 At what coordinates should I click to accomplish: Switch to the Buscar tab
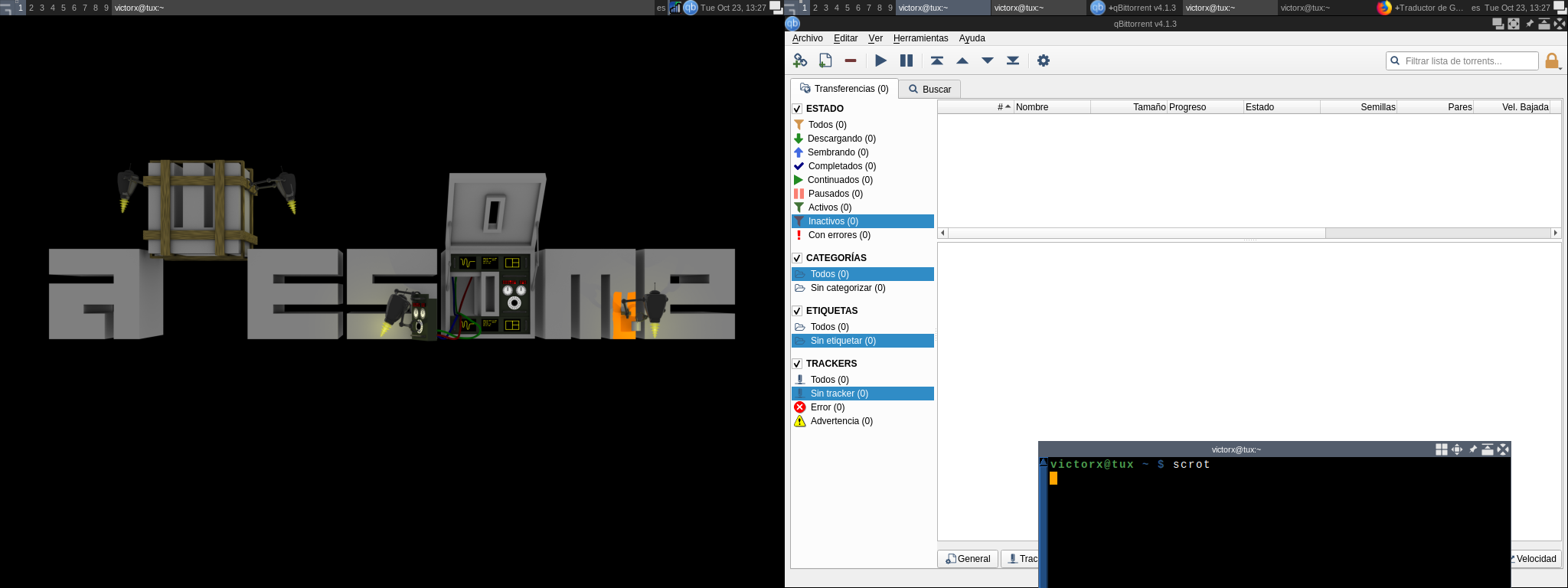coord(929,90)
